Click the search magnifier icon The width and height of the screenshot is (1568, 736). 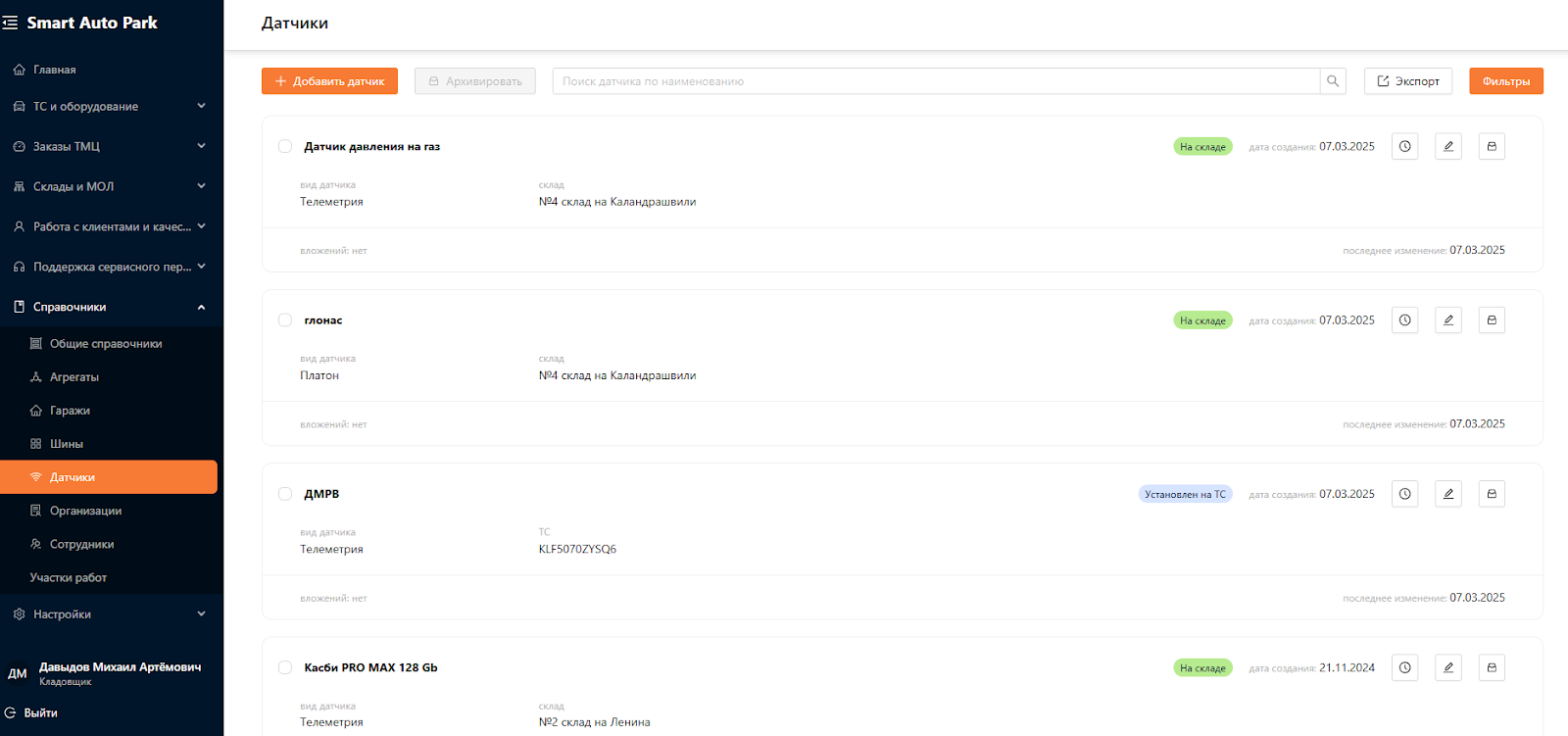[1333, 81]
